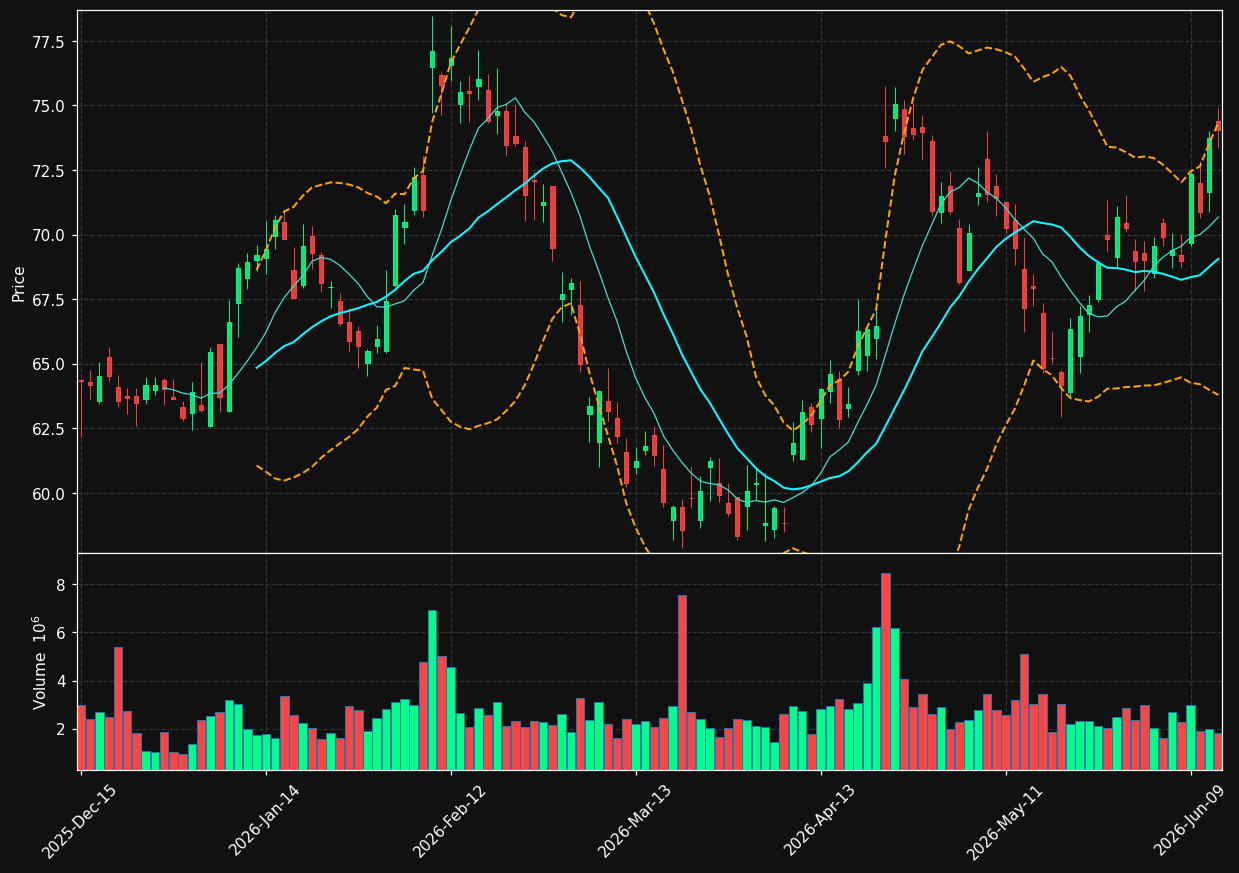Click the 2026-Mar-13 date label
Image resolution: width=1239 pixels, height=873 pixels.
click(634, 820)
